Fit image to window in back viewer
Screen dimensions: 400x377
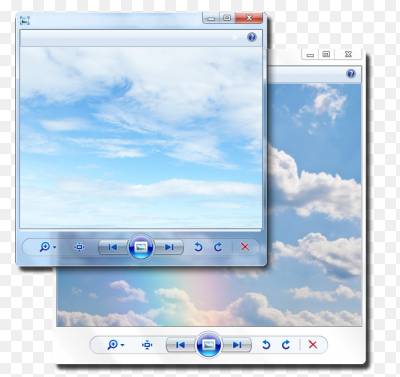(147, 345)
